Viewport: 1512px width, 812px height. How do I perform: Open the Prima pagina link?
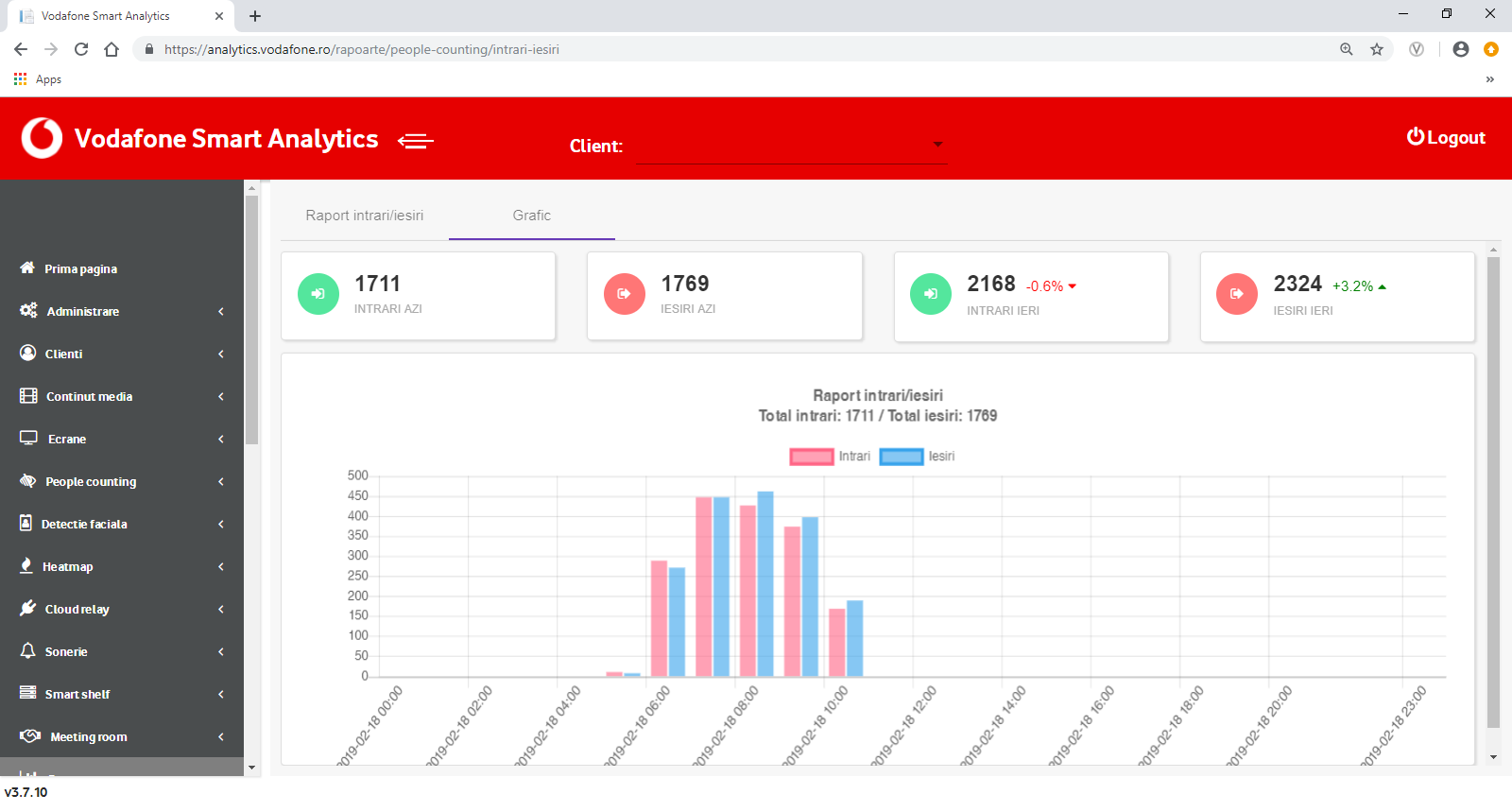(x=81, y=268)
